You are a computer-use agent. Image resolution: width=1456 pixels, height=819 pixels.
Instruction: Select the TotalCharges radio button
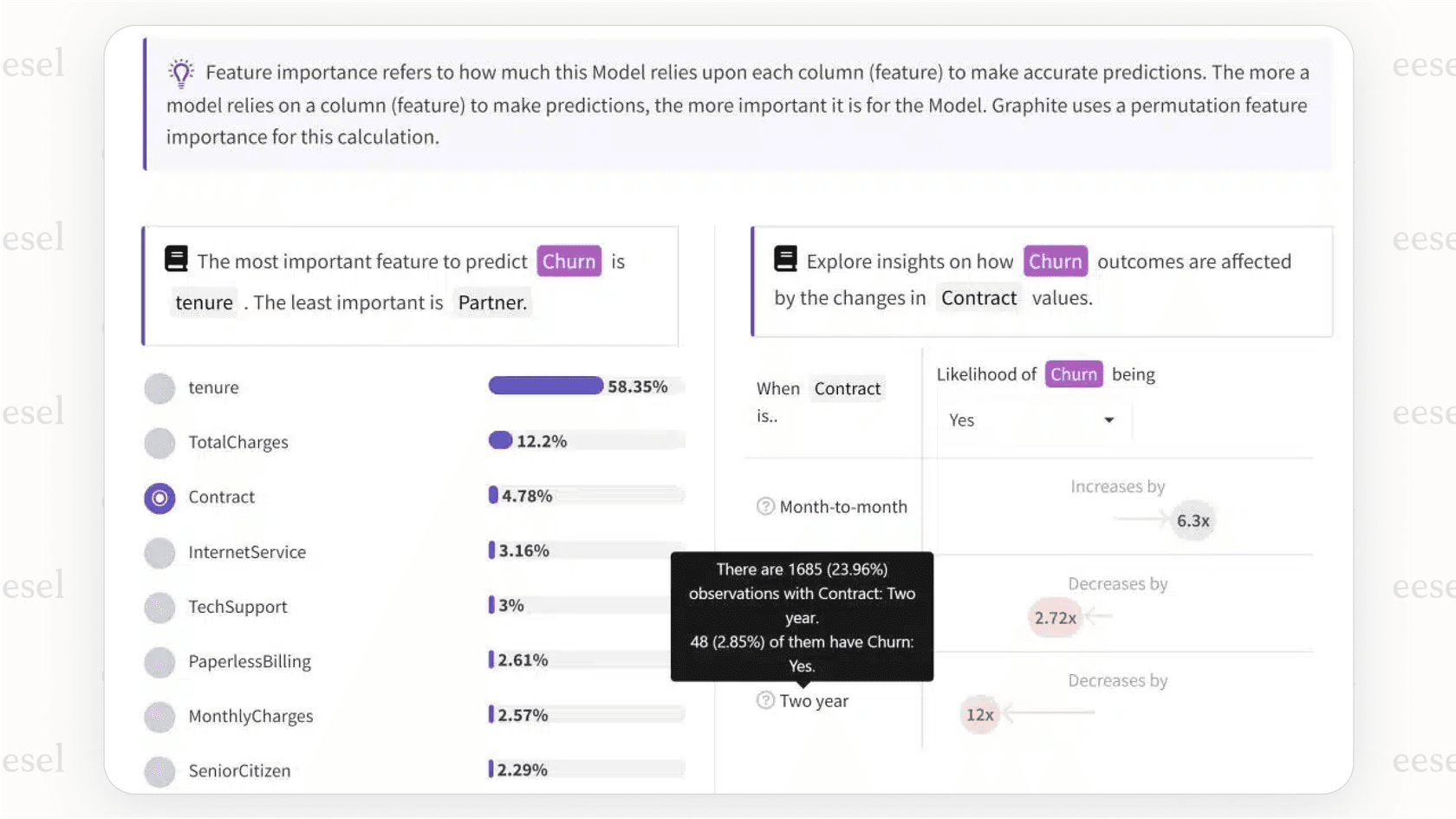coord(159,443)
